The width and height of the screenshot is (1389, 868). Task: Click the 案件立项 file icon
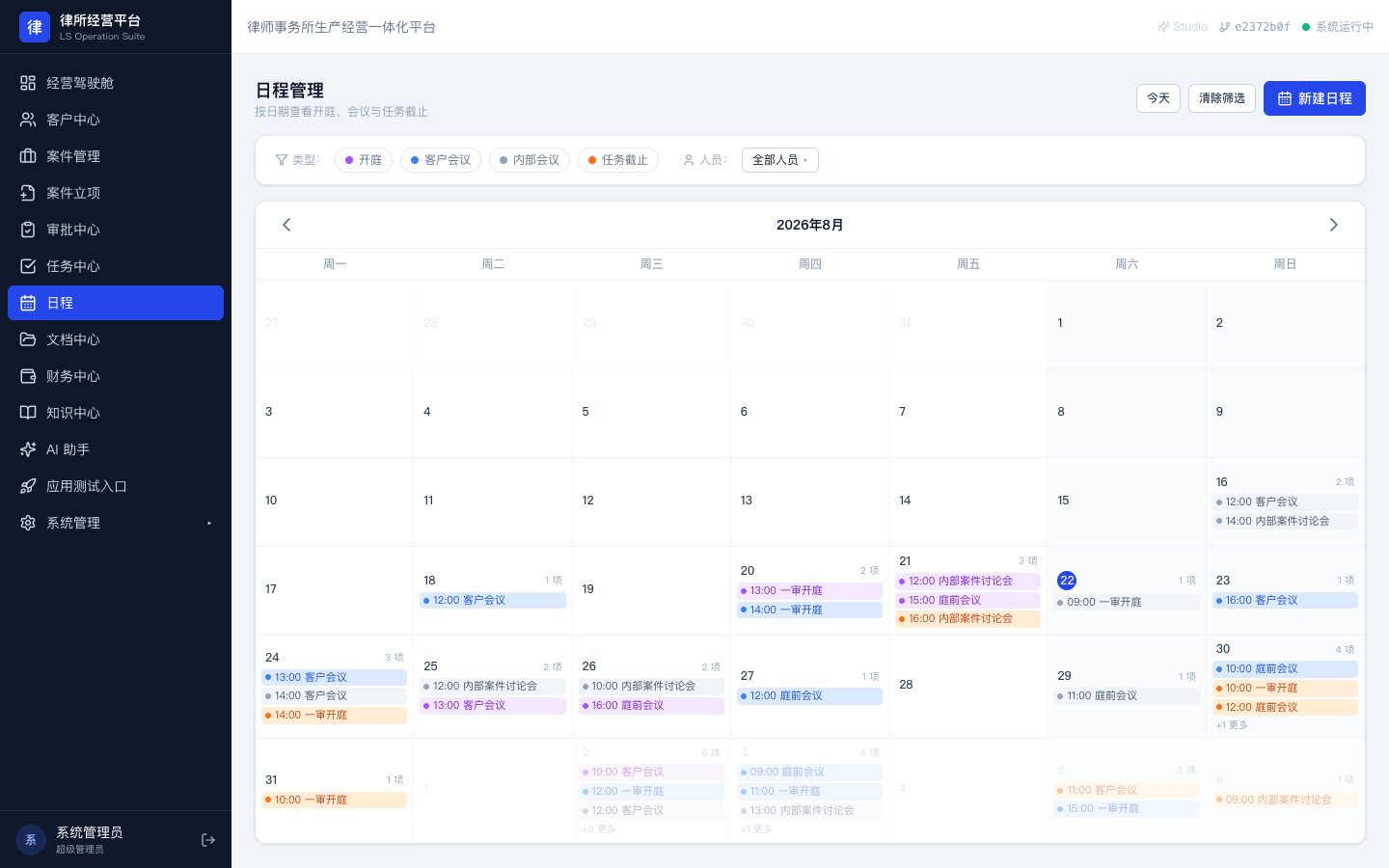click(28, 193)
